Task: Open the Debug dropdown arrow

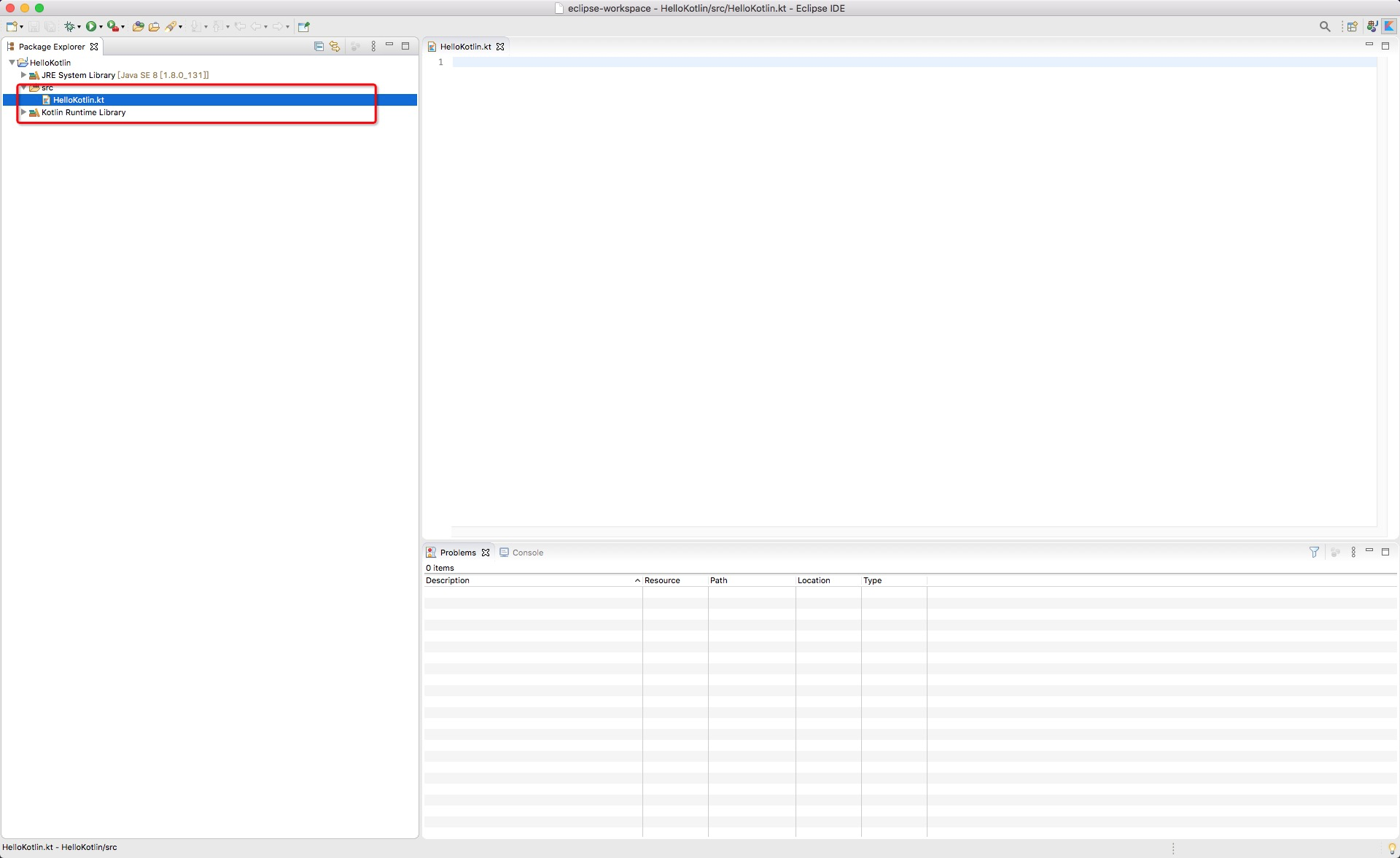Action: [79, 27]
